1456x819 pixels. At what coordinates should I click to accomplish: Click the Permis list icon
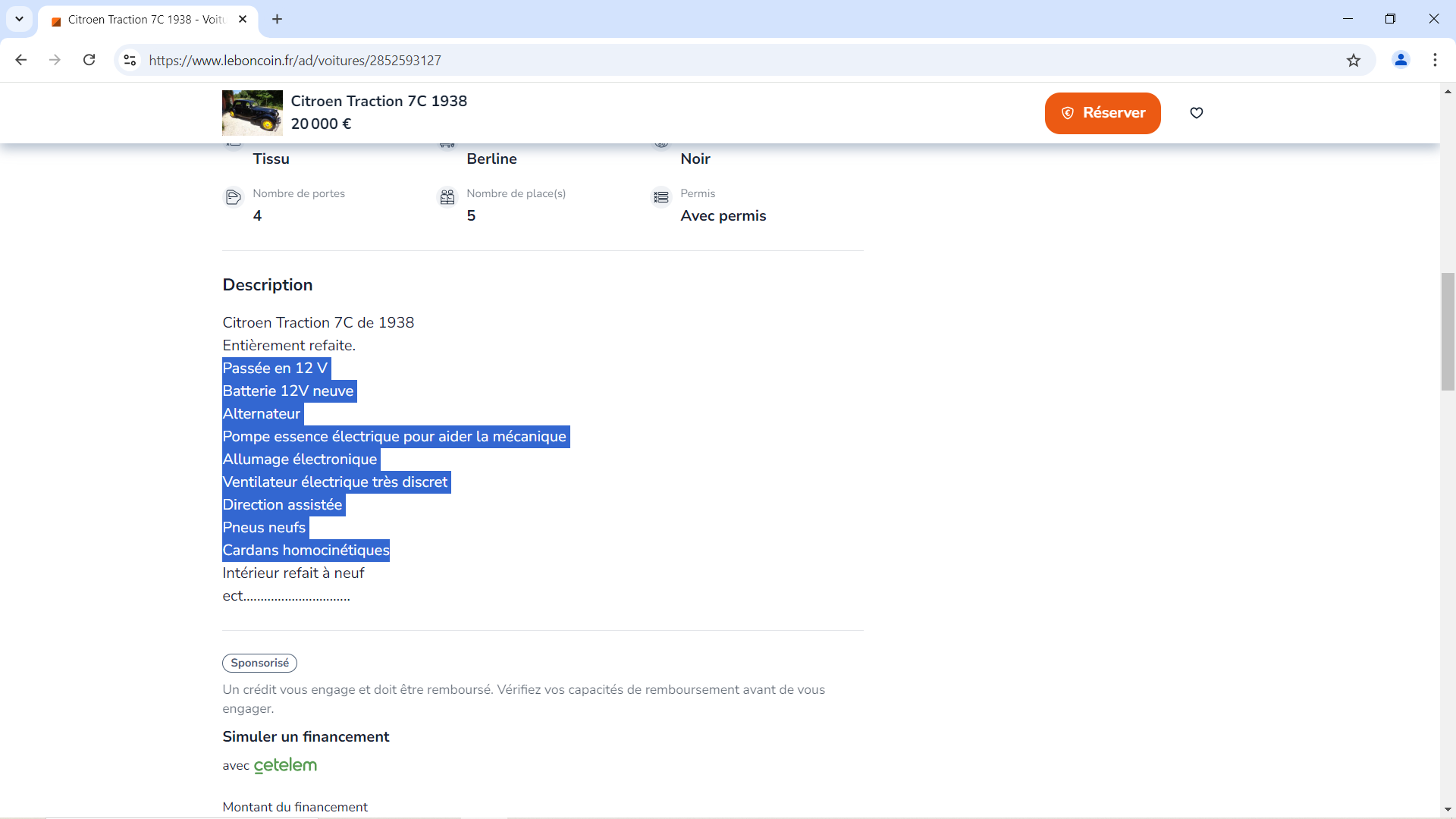pos(661,197)
